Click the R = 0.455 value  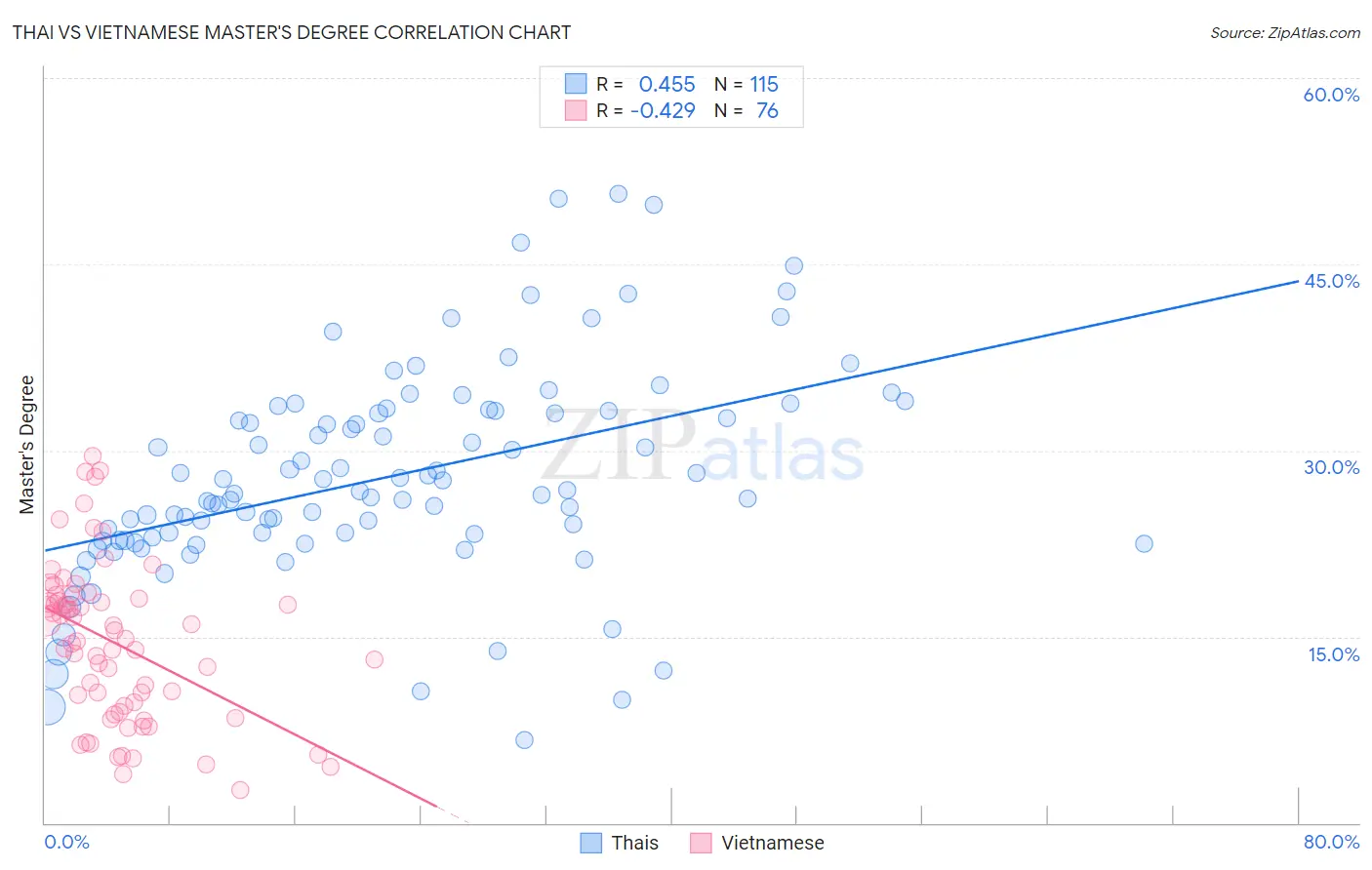pos(646,84)
